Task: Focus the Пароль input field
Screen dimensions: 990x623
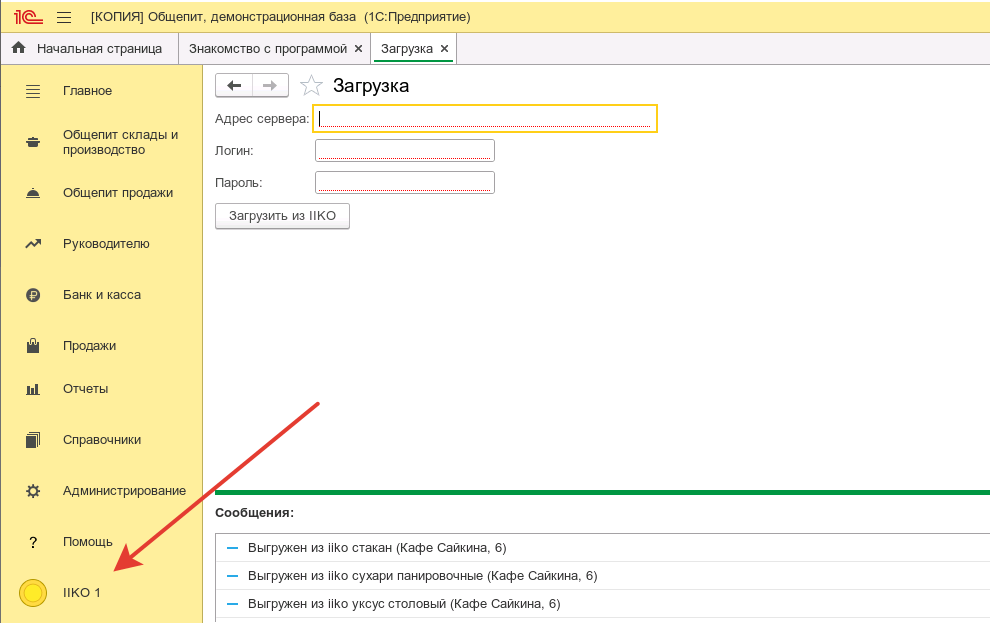Action: click(405, 182)
